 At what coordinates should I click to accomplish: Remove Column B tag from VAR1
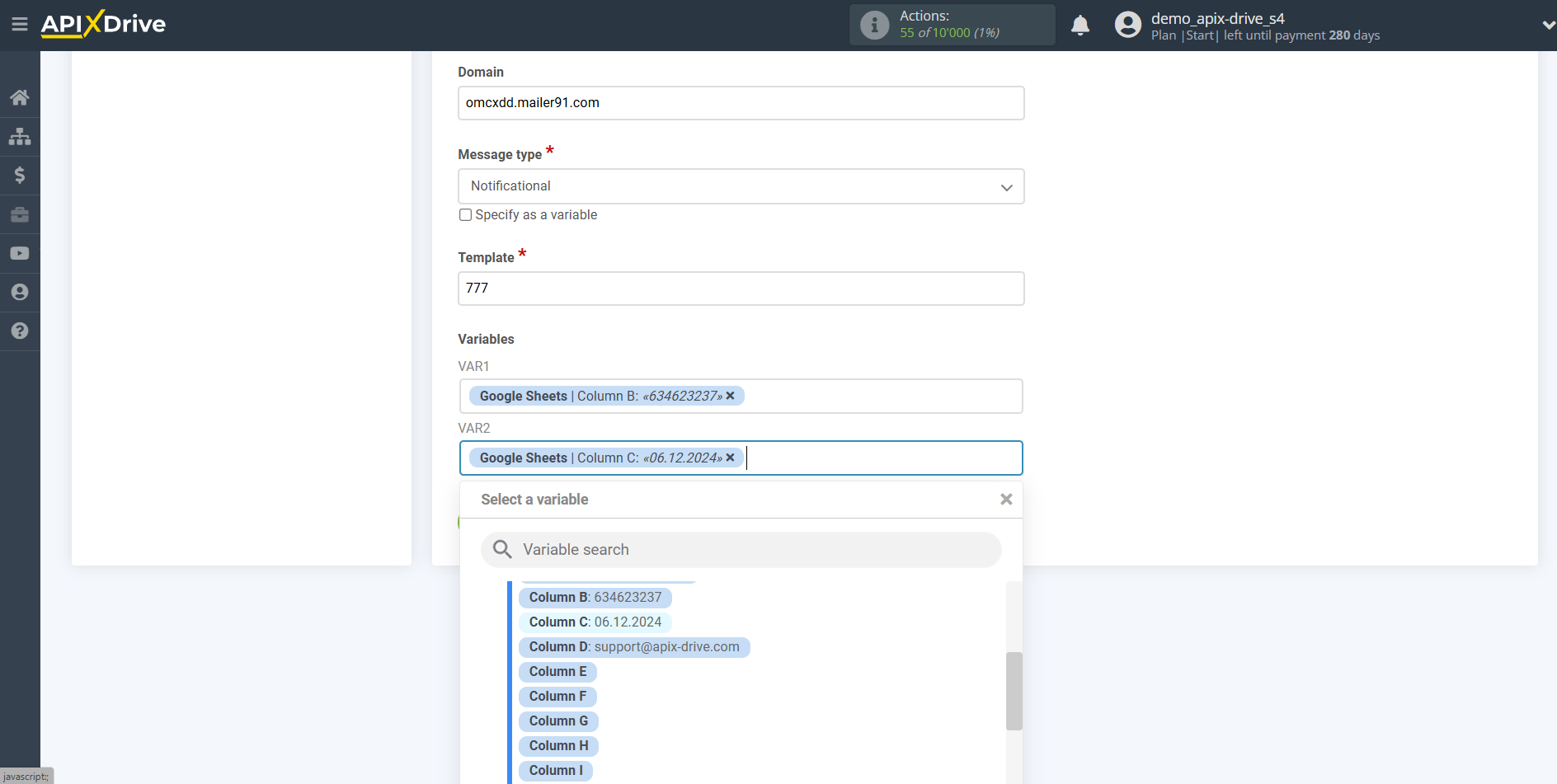click(730, 396)
